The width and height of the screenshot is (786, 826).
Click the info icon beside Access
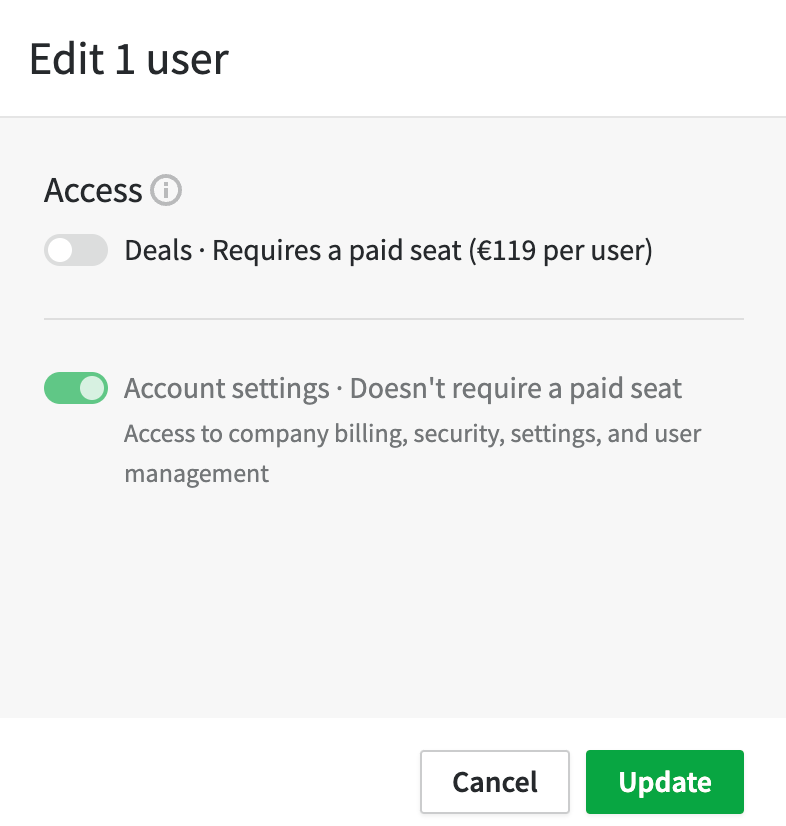point(166,190)
